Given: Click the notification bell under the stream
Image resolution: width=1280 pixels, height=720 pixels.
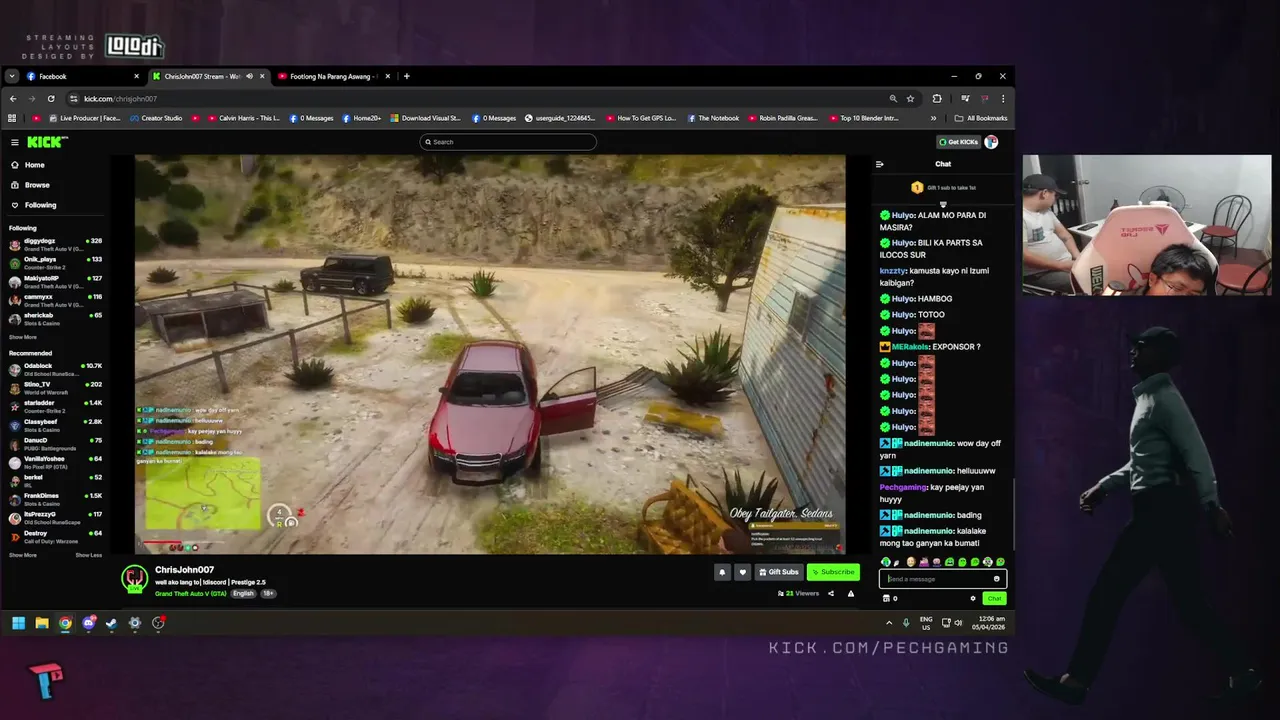Looking at the screenshot, I should tap(722, 572).
